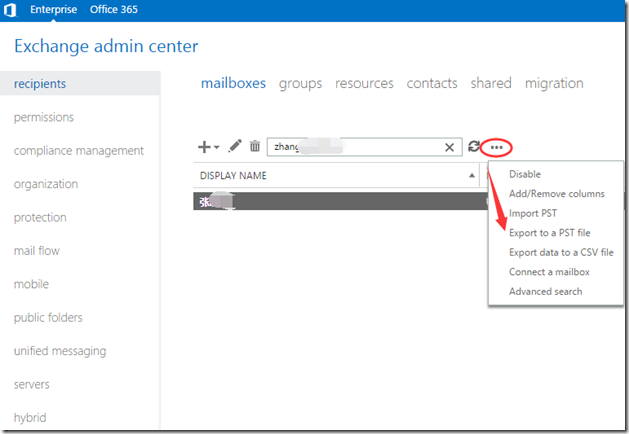Viewport: 629px width, 434px height.
Task: Go to compliance management
Action: pos(79,150)
